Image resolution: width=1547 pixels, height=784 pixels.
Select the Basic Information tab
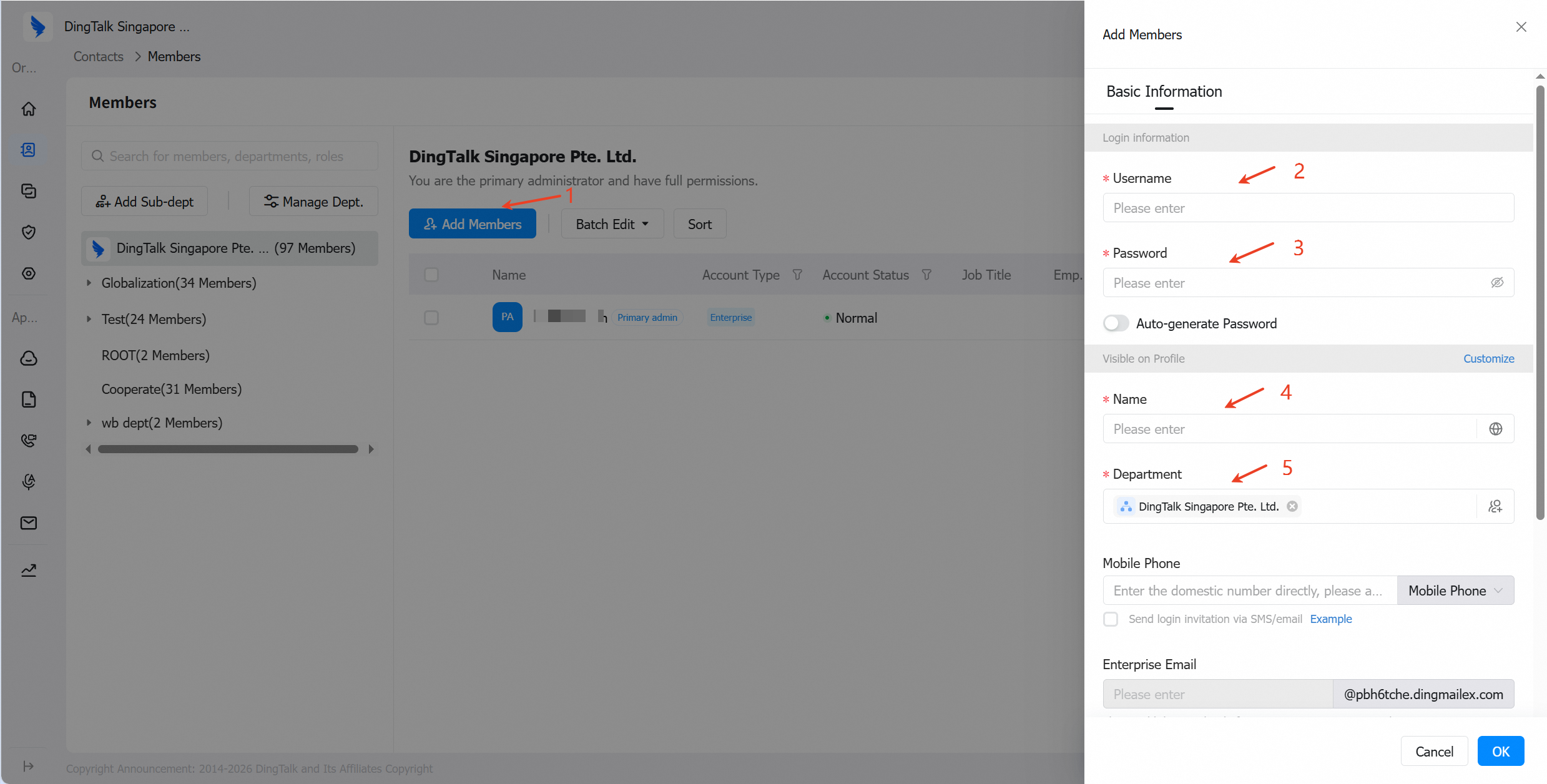click(1164, 92)
